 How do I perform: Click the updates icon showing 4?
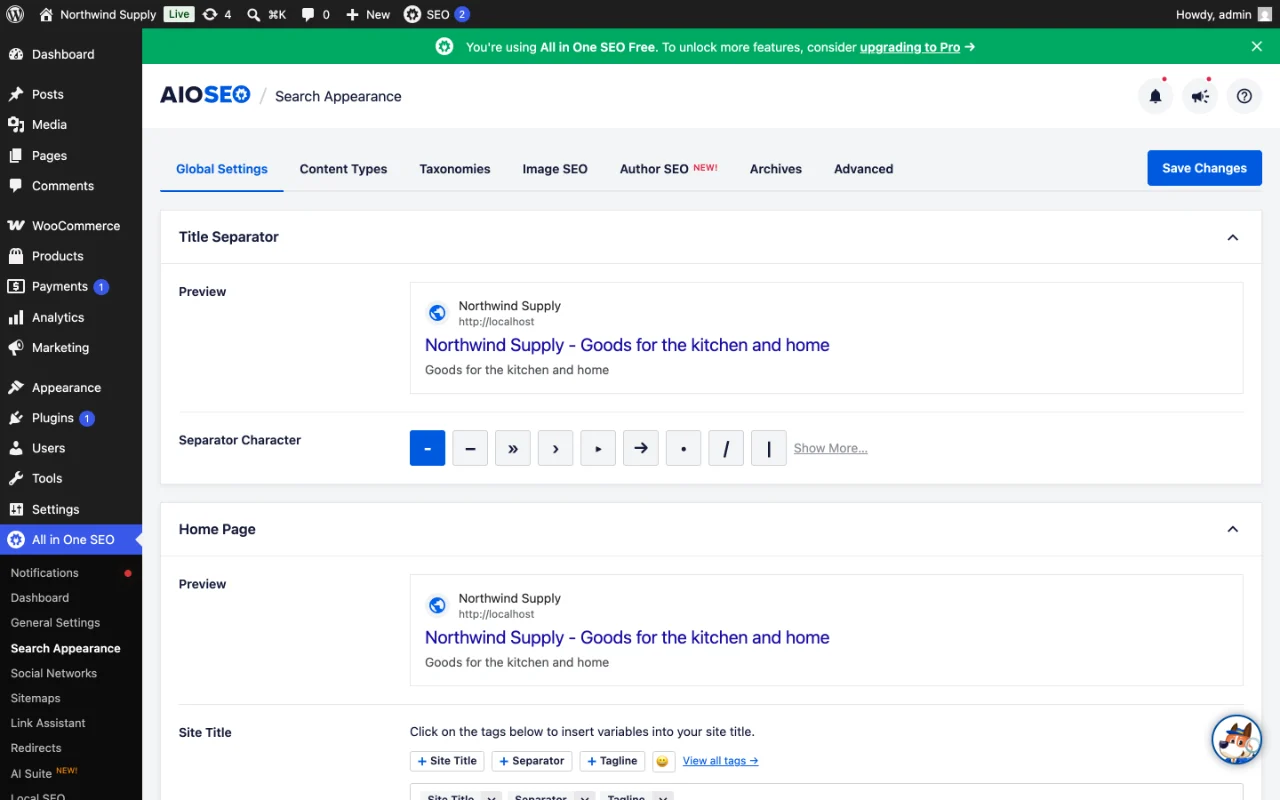click(x=216, y=14)
